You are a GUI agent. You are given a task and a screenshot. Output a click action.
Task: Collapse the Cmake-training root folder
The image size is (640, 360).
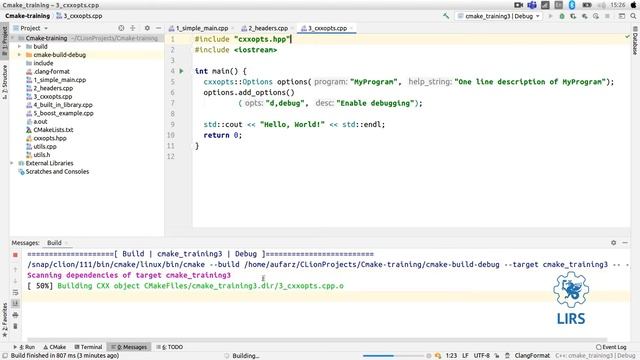pyautogui.click(x=13, y=38)
